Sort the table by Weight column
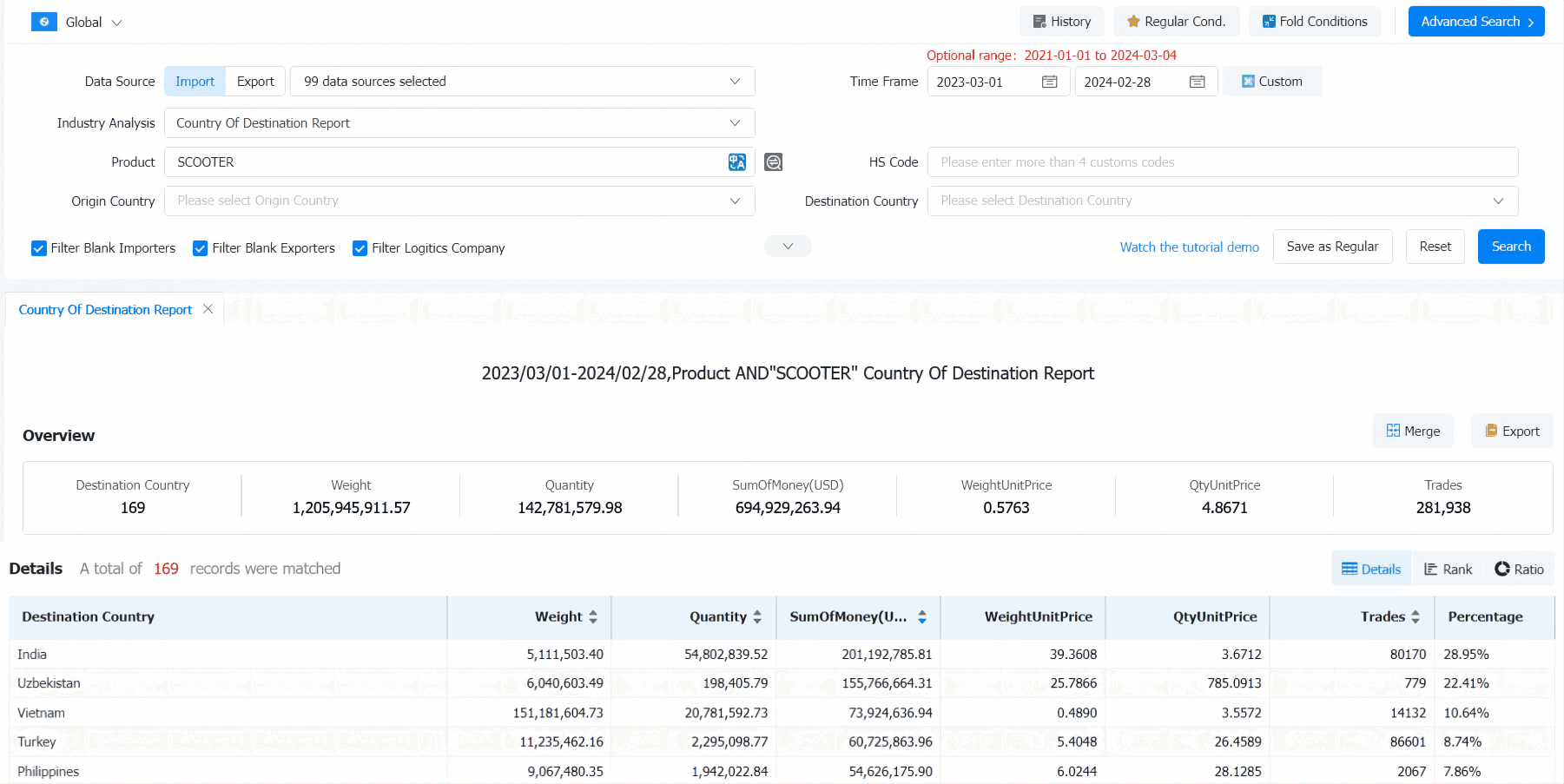The image size is (1564, 784). [593, 616]
